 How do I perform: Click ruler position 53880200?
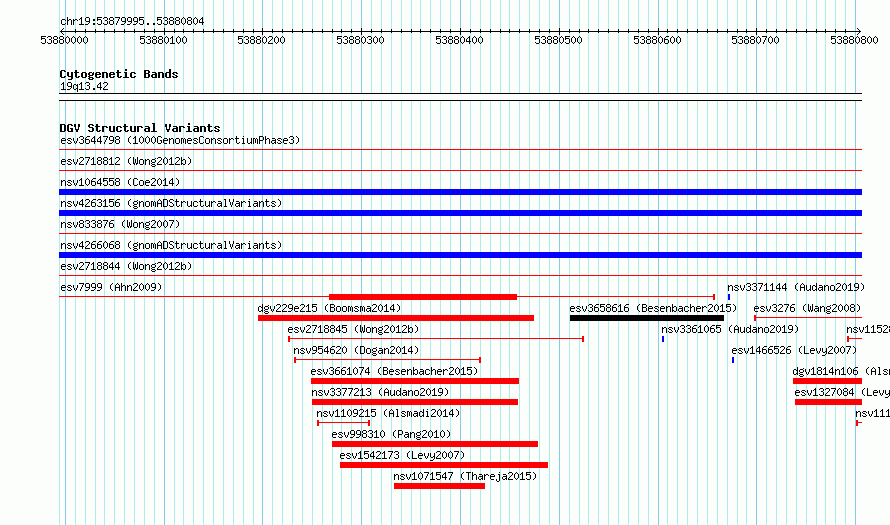(x=262, y=40)
